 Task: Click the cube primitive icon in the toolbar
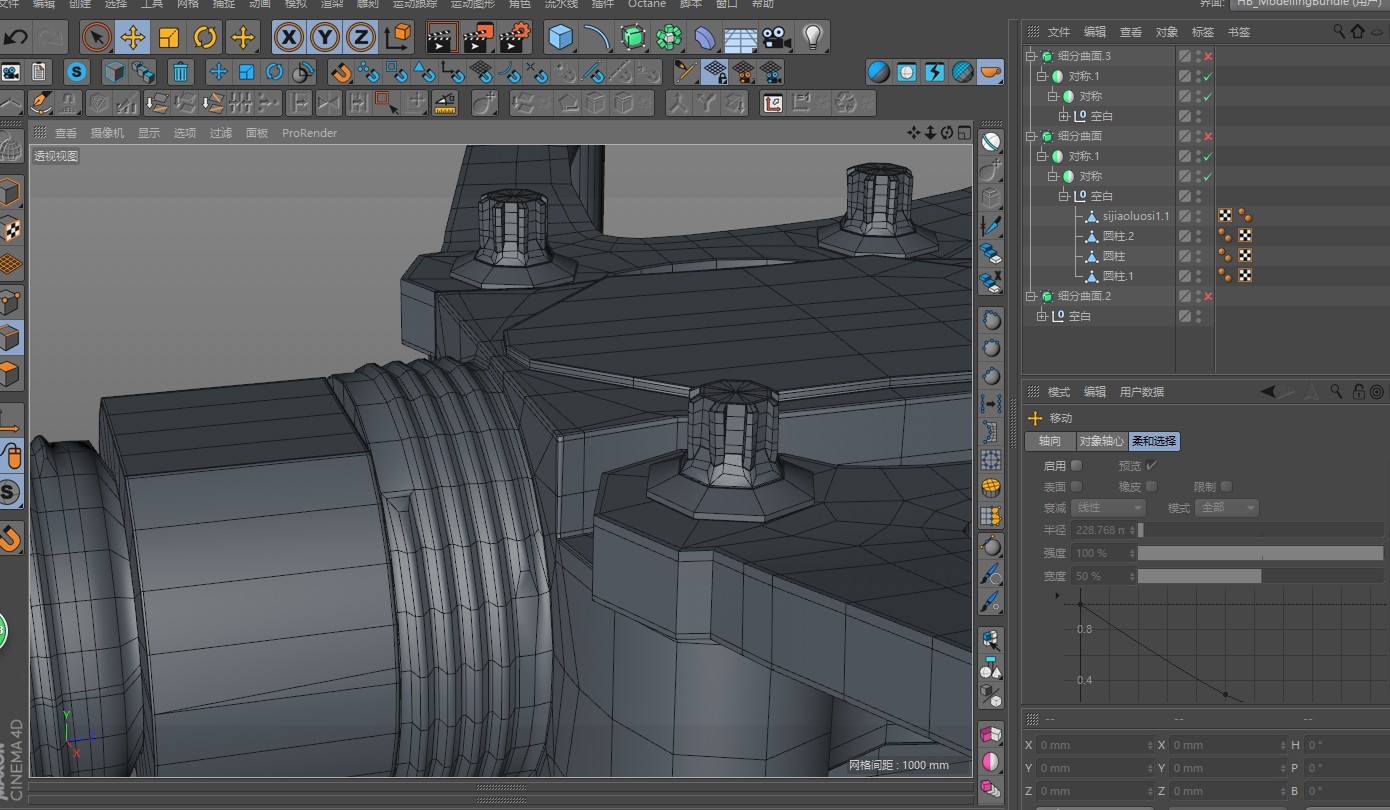click(x=558, y=37)
